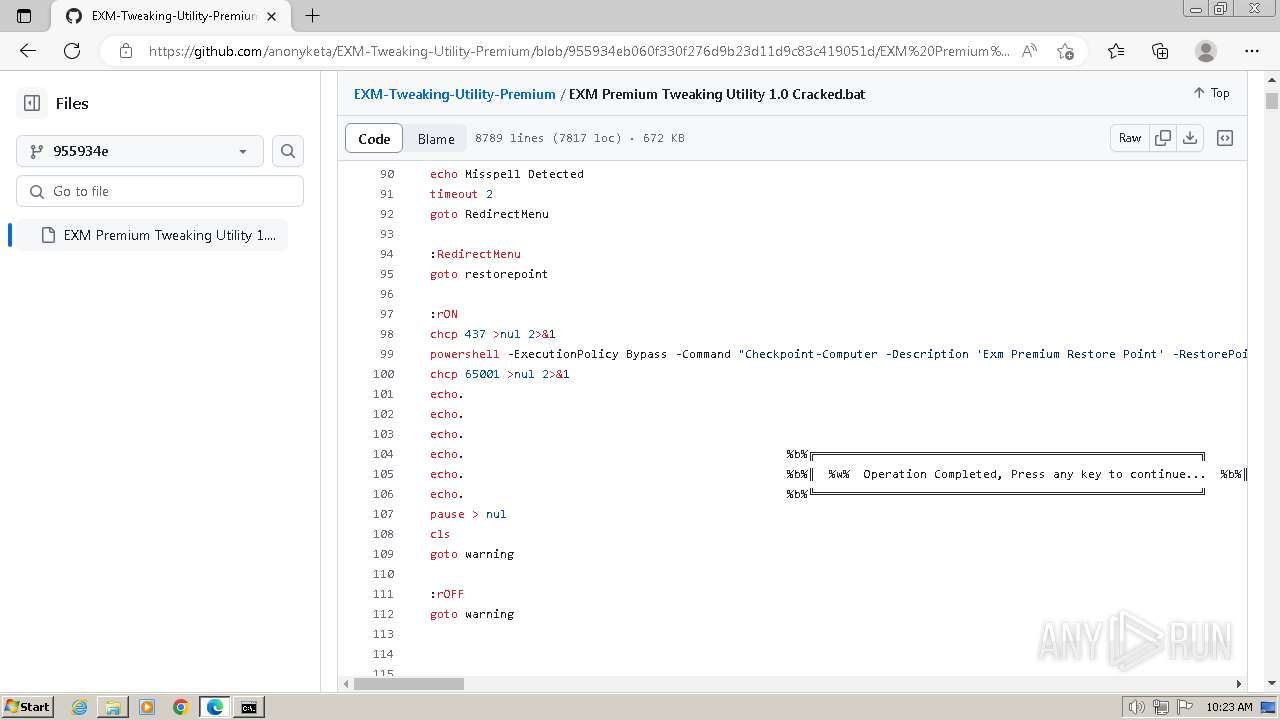This screenshot has width=1280, height=720.
Task: Open the Favorites list
Action: pyautogui.click(x=1116, y=51)
